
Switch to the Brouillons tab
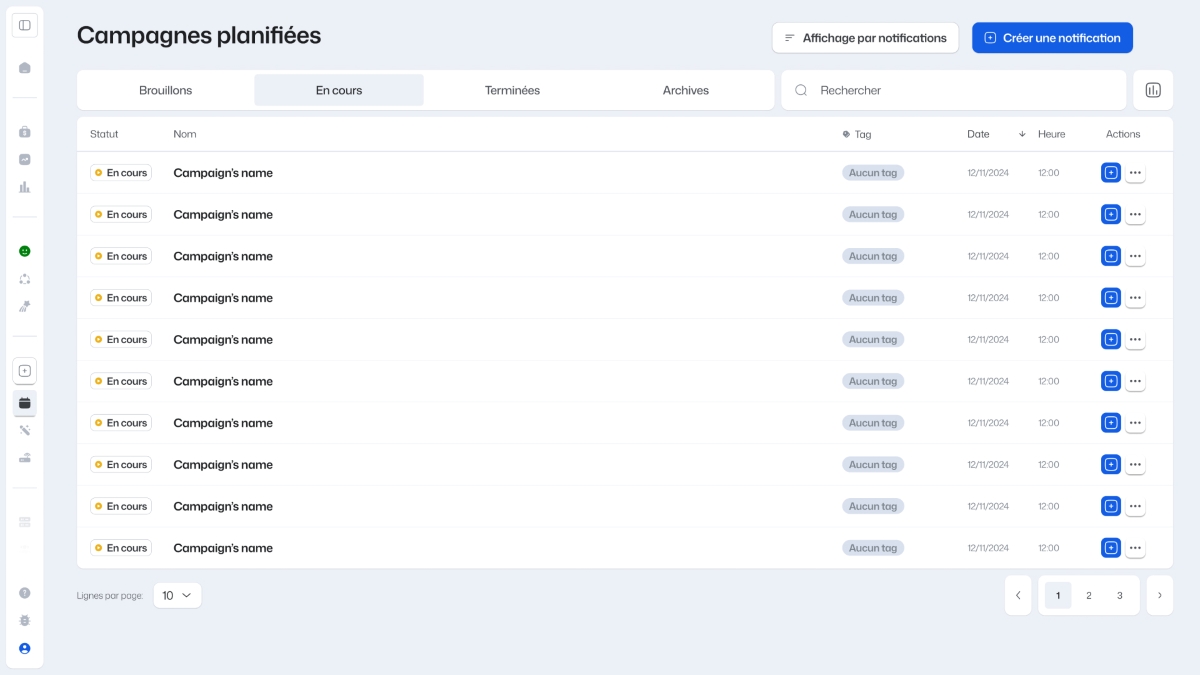click(166, 90)
